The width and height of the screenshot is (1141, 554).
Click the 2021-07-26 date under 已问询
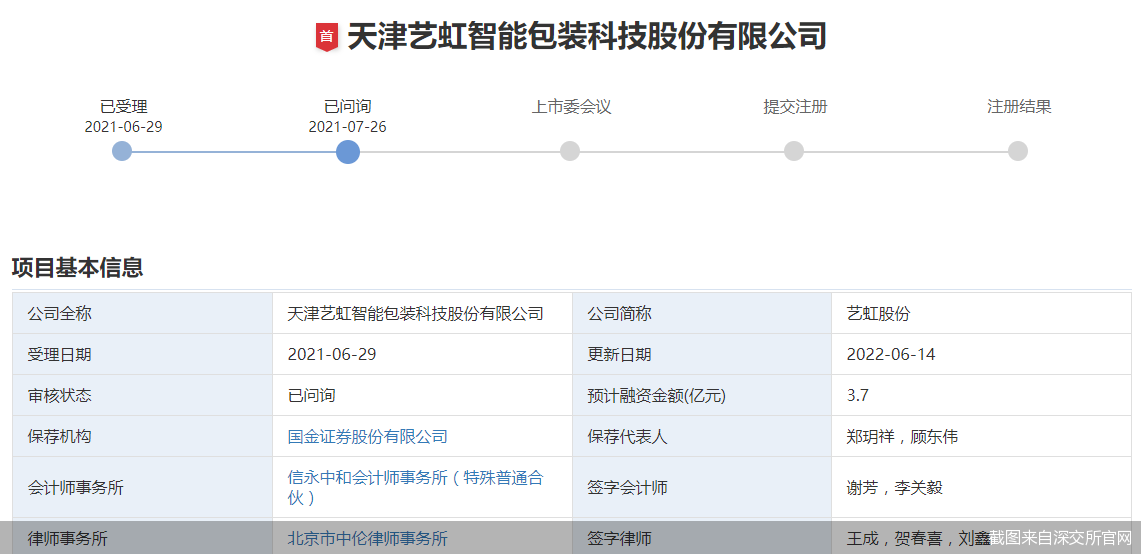[347, 127]
